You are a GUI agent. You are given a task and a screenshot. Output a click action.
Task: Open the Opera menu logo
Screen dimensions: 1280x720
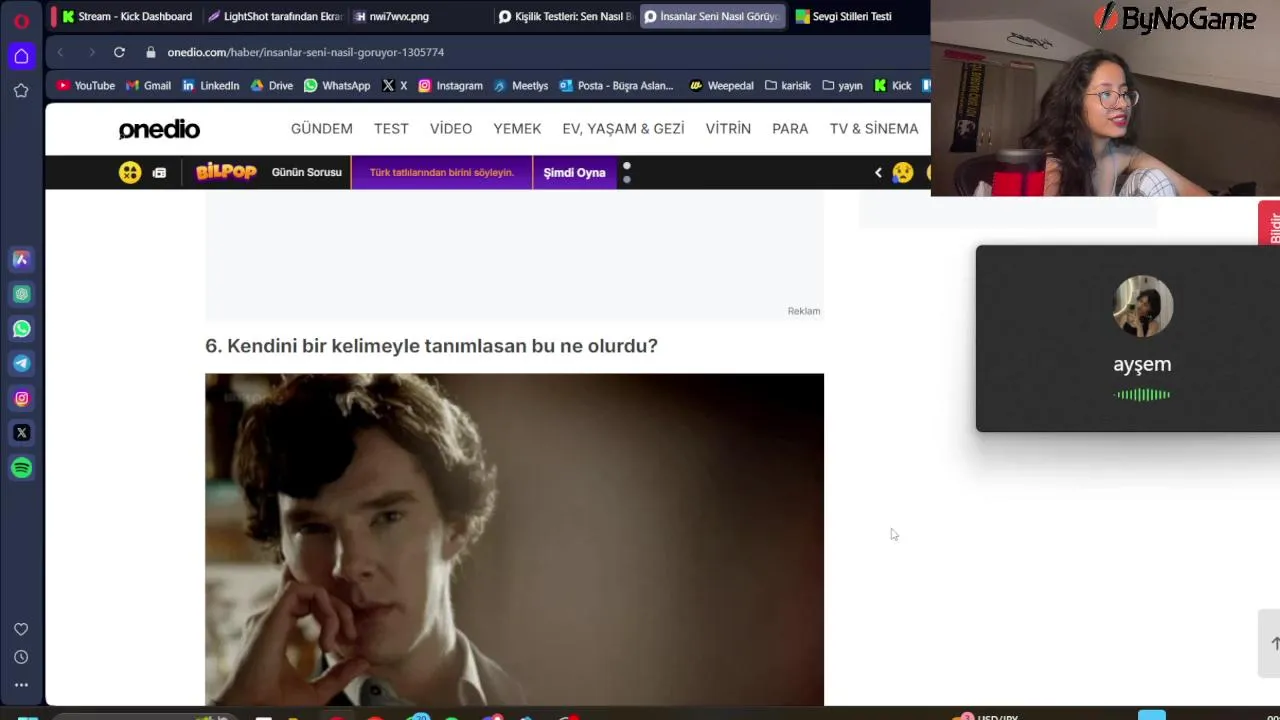(x=21, y=20)
